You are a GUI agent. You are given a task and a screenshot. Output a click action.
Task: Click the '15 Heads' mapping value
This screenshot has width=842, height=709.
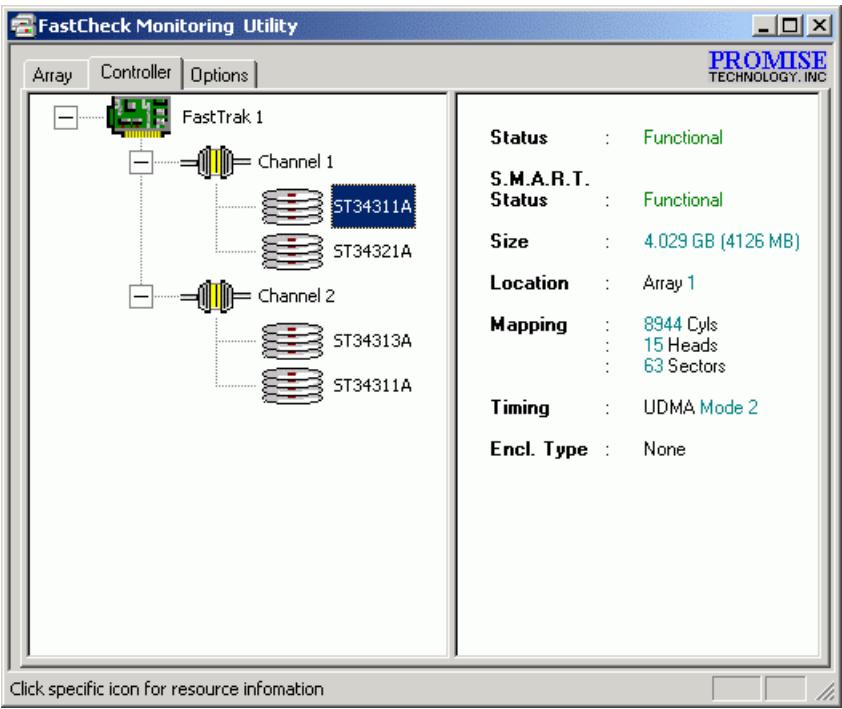[680, 345]
